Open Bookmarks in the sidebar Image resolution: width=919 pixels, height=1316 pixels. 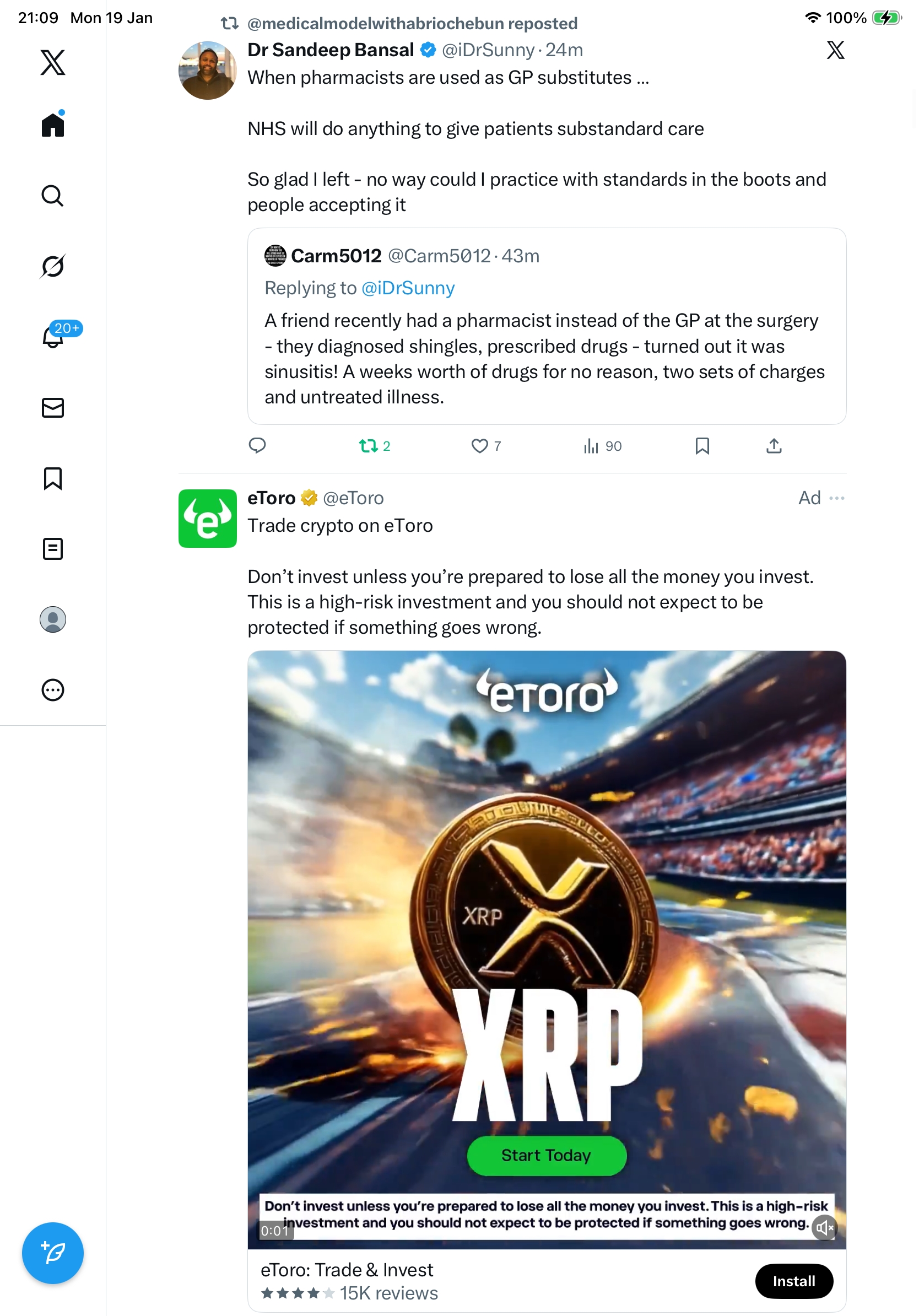53,478
